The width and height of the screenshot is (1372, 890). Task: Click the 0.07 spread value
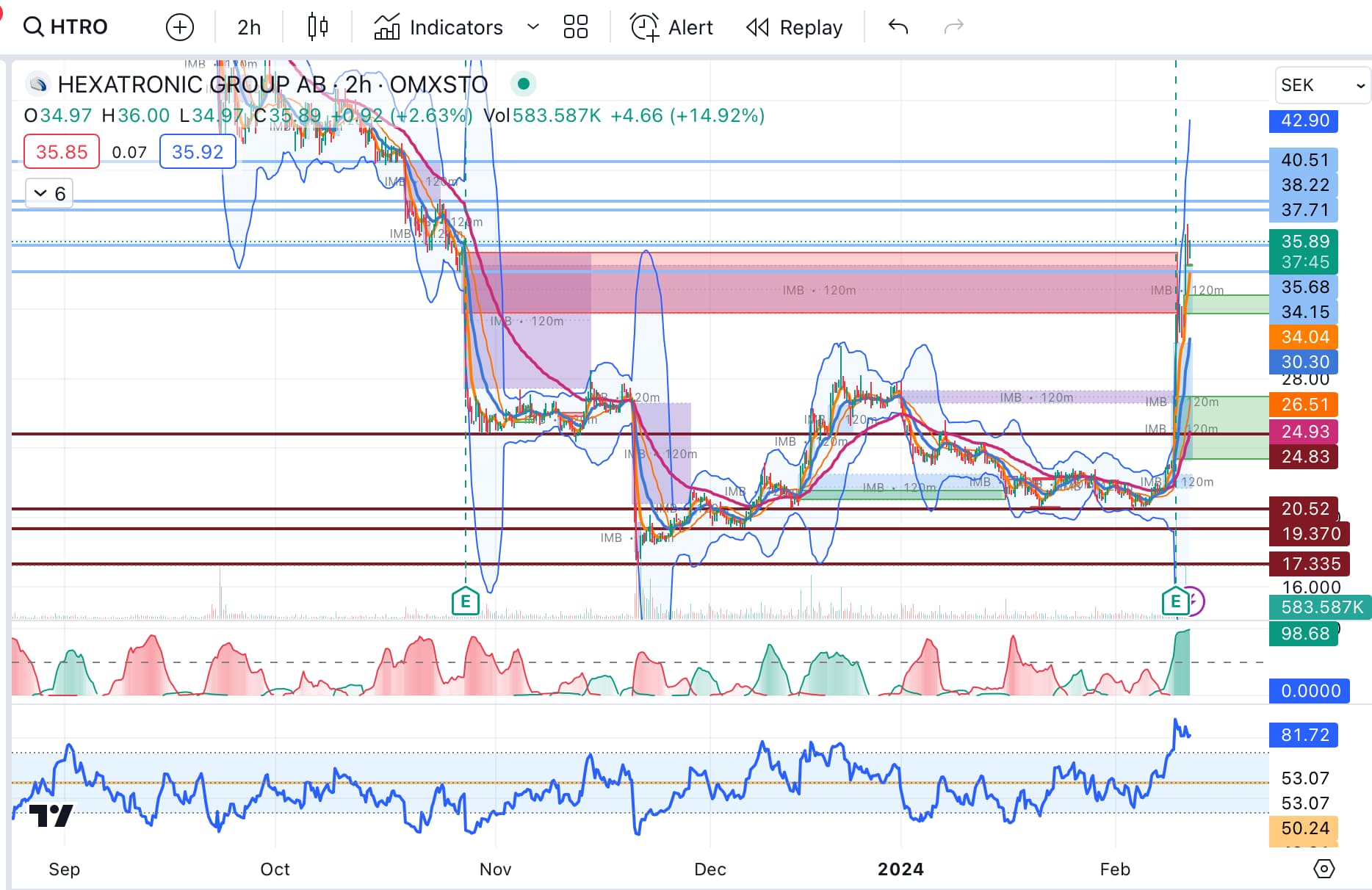coord(129,152)
